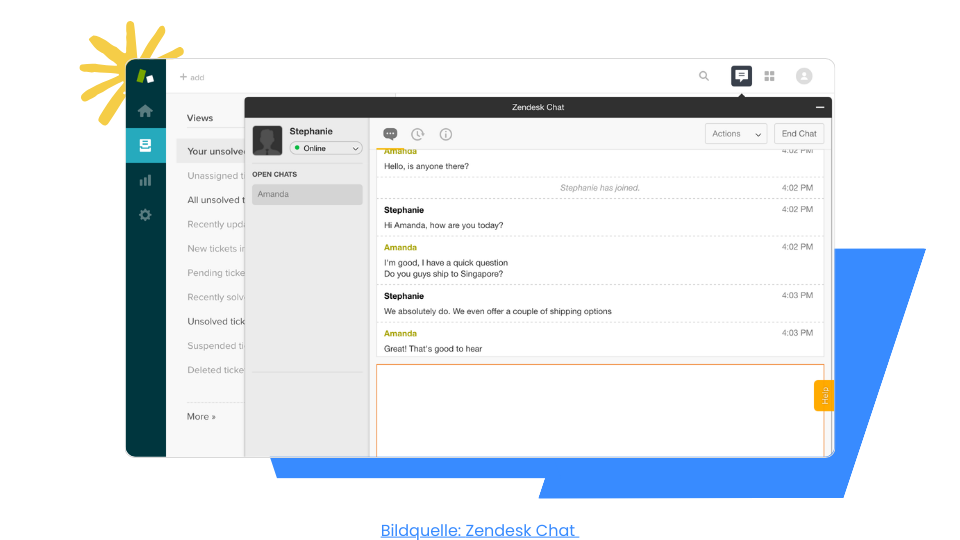Select the Unassigned tickets view
The image size is (960, 540).
[216, 176]
